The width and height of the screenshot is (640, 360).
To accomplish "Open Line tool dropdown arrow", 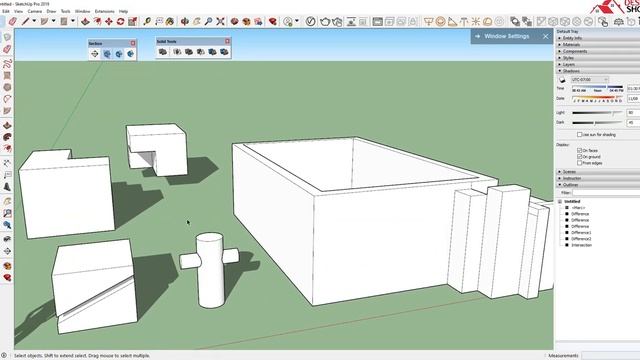I will coord(34,21).
